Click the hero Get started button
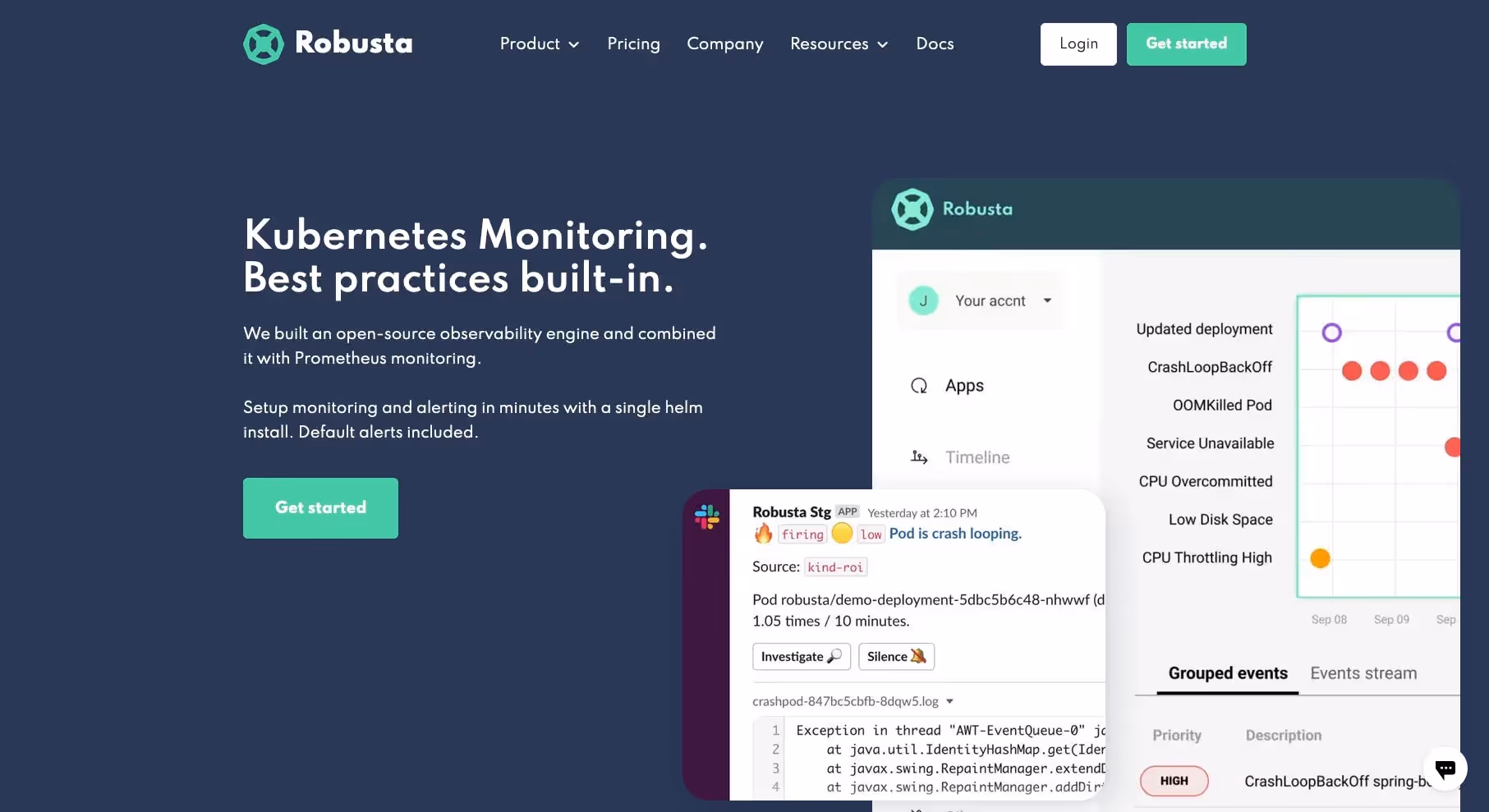Viewport: 1489px width, 812px height. click(x=320, y=507)
